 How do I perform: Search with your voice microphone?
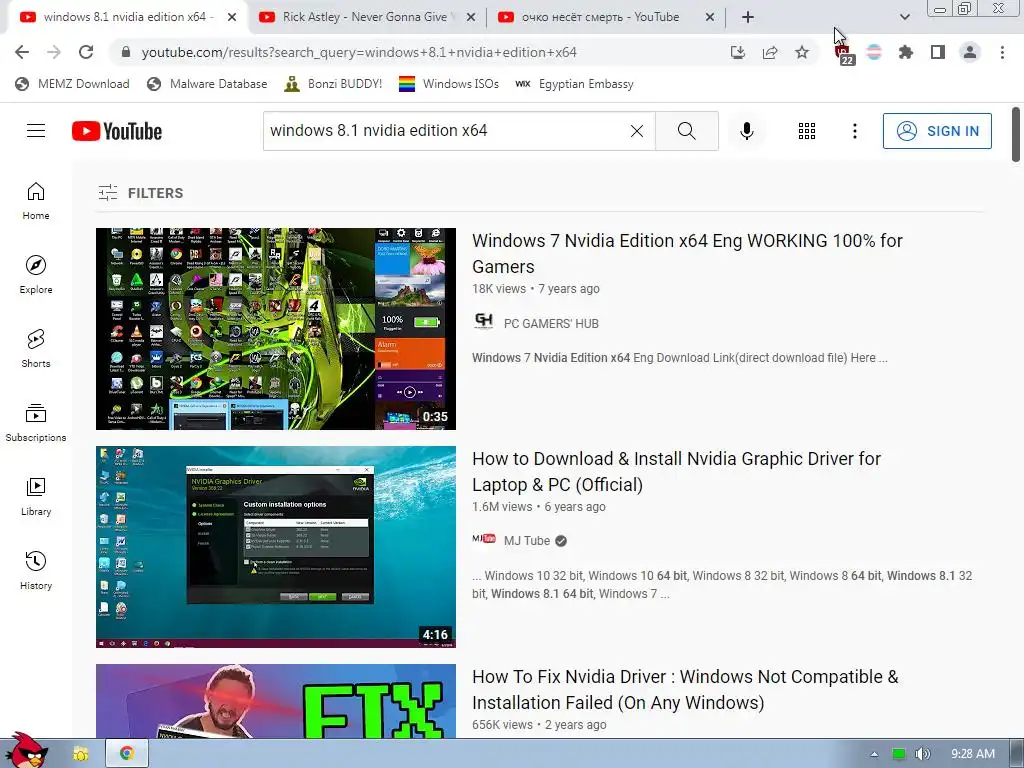(x=747, y=131)
